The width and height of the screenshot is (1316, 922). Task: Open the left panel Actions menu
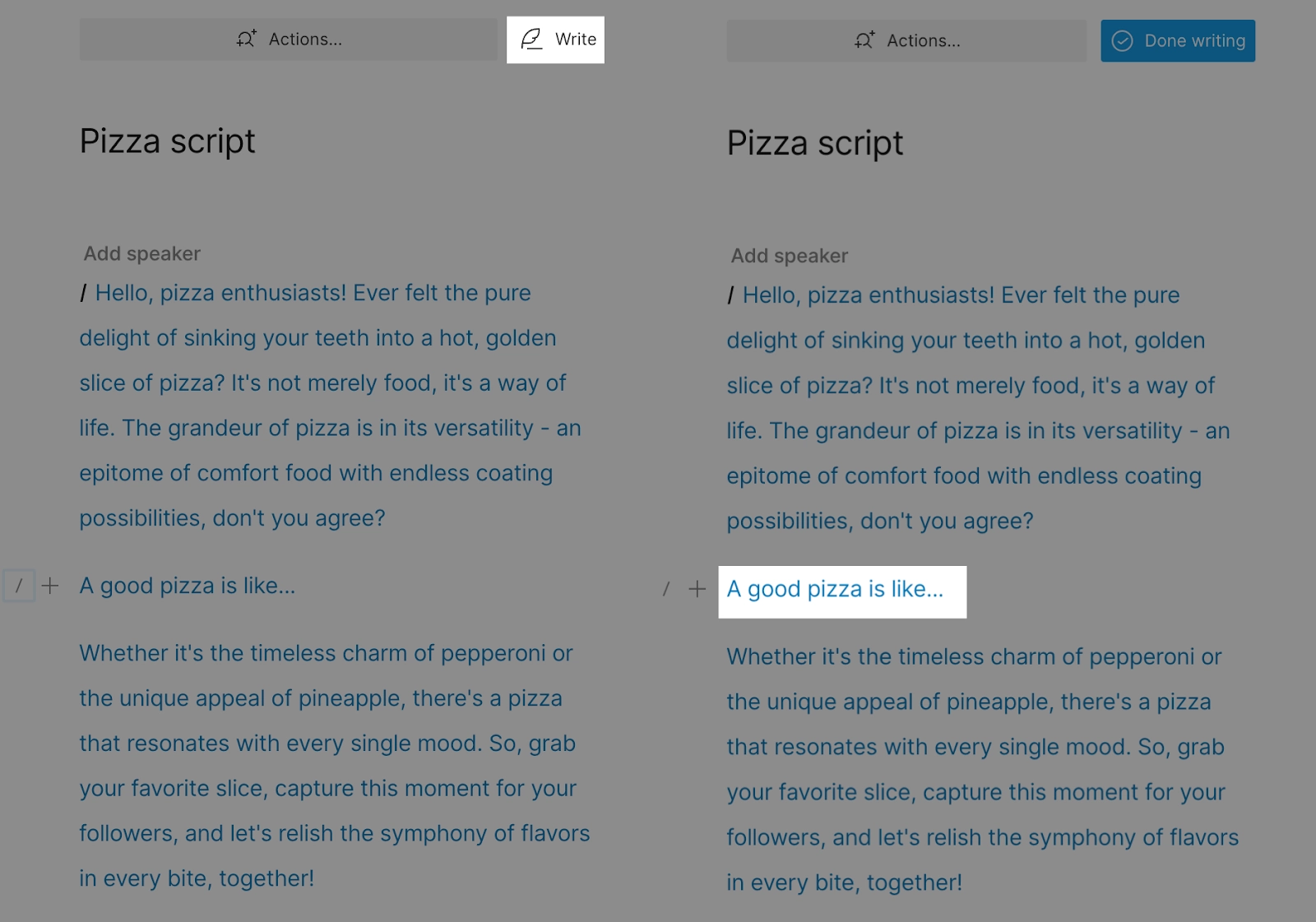coord(288,39)
